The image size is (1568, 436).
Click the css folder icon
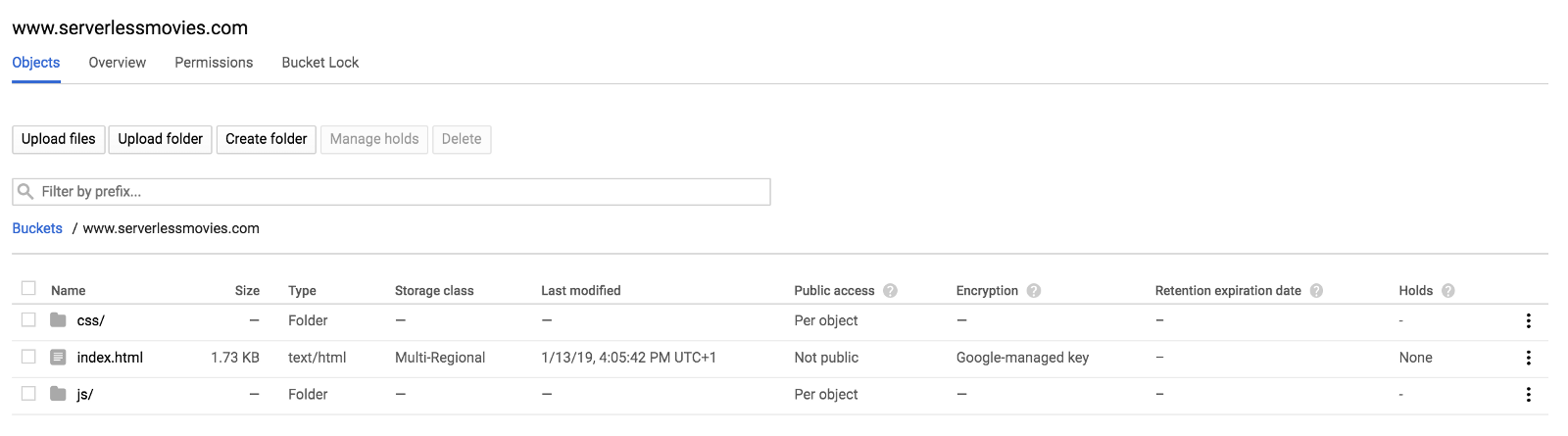pos(58,320)
